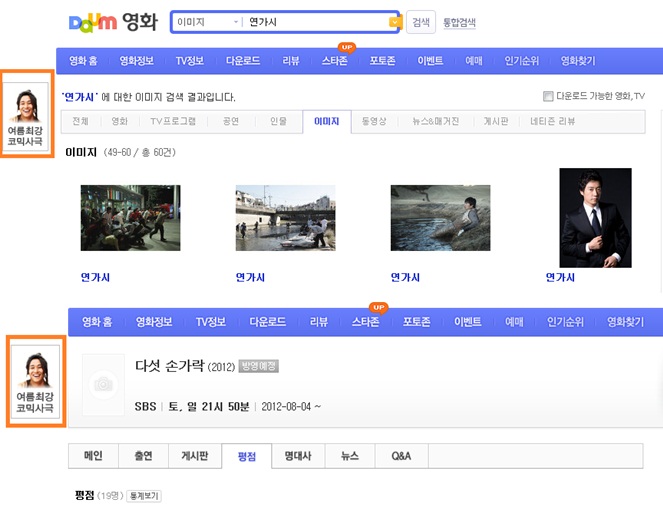This screenshot has width=663, height=508.
Task: Select the 평점 tab
Action: pos(247,456)
